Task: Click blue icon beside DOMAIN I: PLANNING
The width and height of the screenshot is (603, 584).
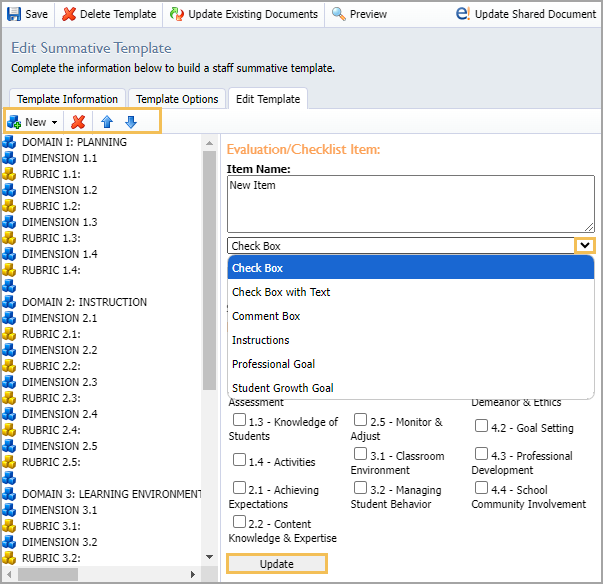Action: coord(9,142)
